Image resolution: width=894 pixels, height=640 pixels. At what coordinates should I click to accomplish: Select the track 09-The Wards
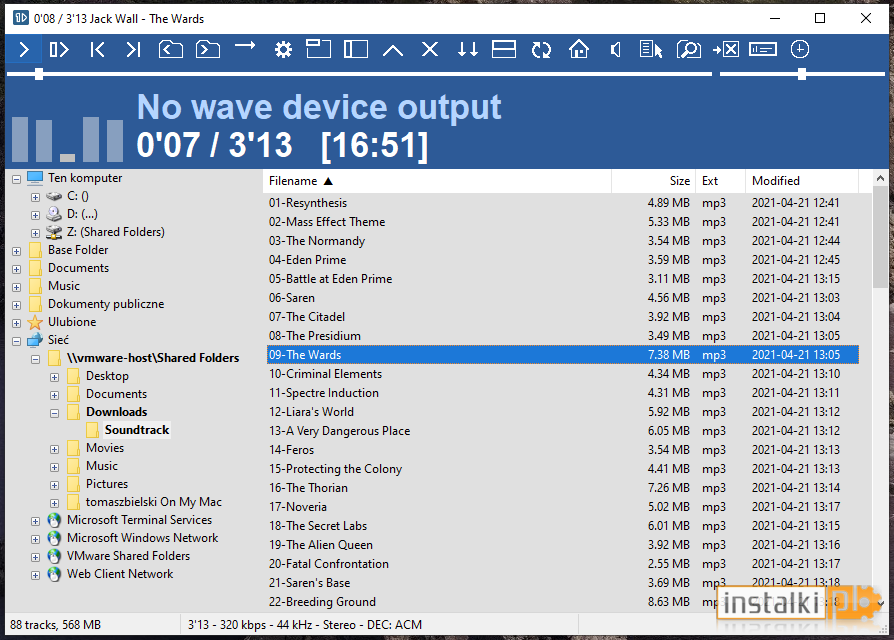pyautogui.click(x=563, y=354)
